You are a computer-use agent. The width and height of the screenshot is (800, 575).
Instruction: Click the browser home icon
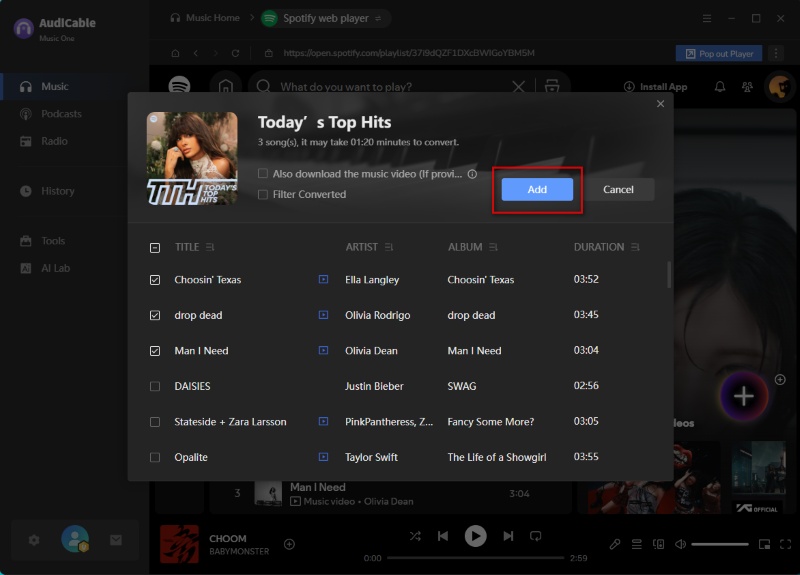176,53
